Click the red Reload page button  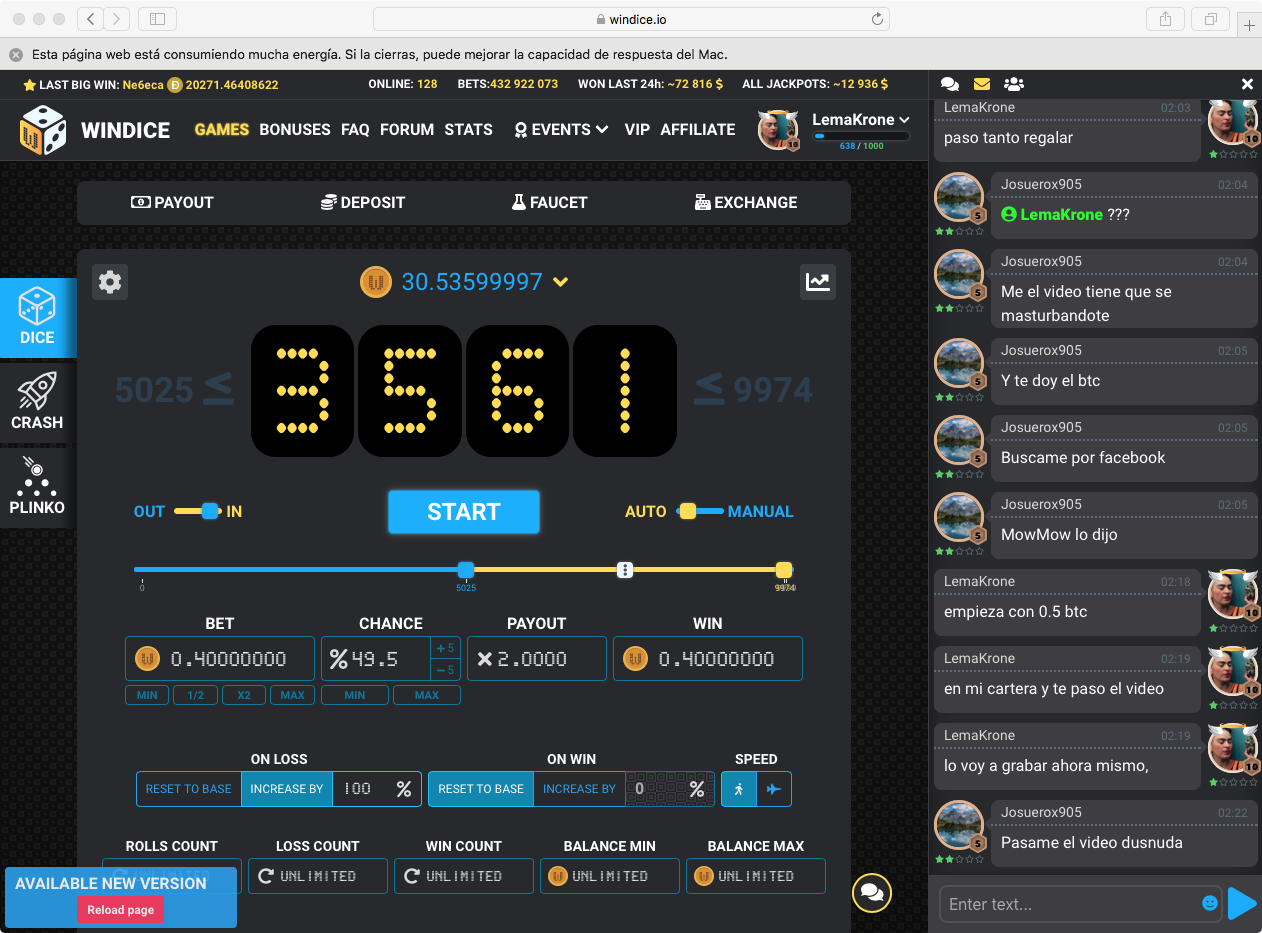(x=120, y=910)
